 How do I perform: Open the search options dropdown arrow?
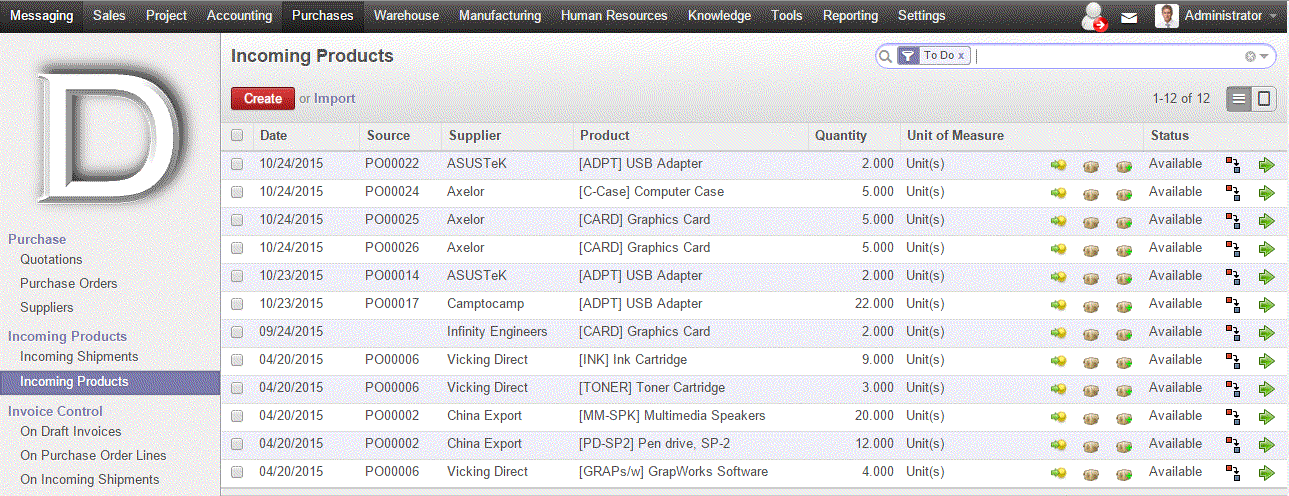click(x=1265, y=57)
